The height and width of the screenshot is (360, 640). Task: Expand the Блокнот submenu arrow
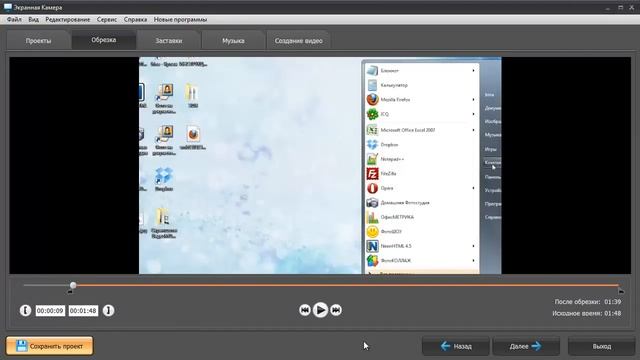pyautogui.click(x=473, y=71)
